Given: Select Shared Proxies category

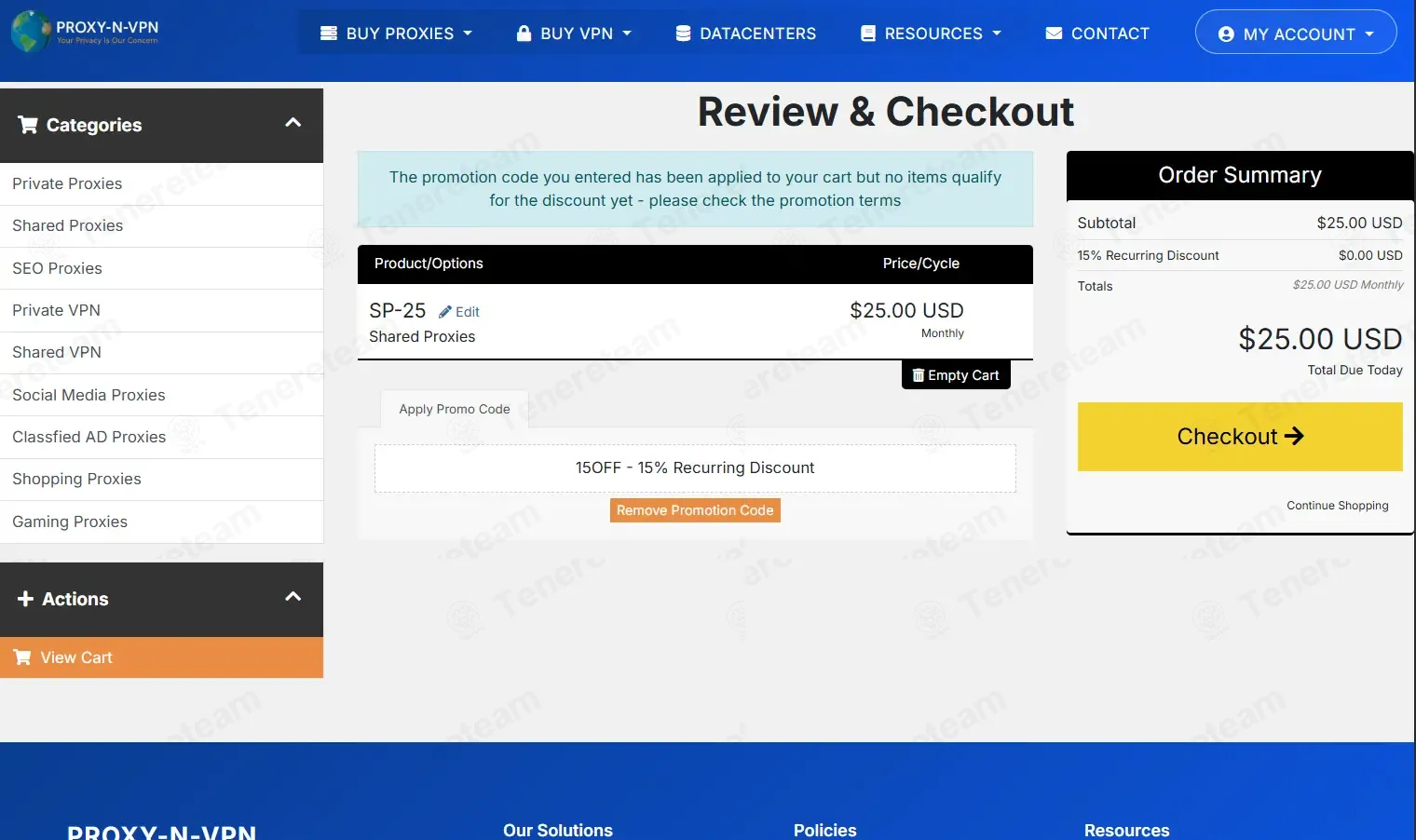Looking at the screenshot, I should click(161, 226).
